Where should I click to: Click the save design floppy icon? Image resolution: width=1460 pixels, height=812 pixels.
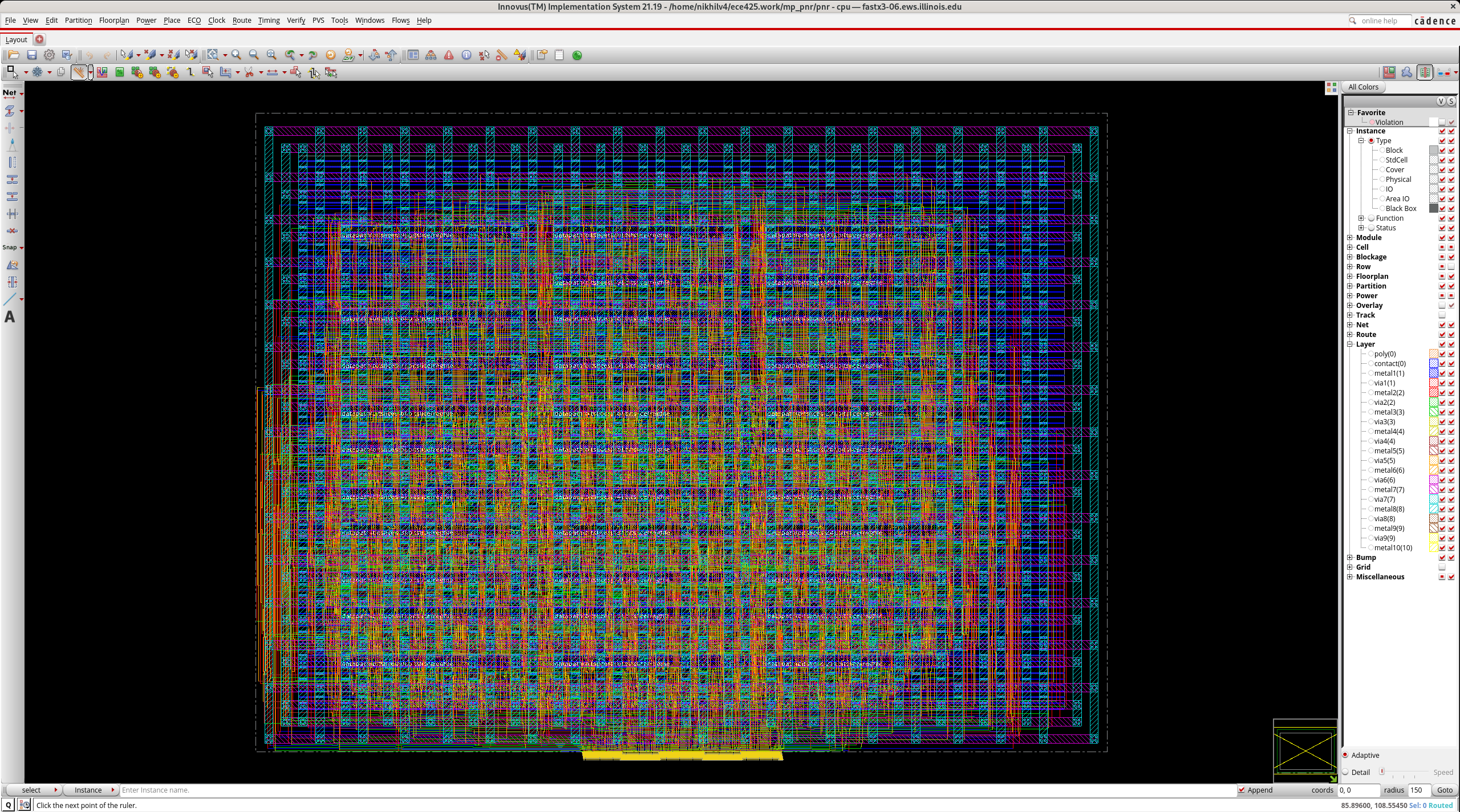pyautogui.click(x=32, y=55)
